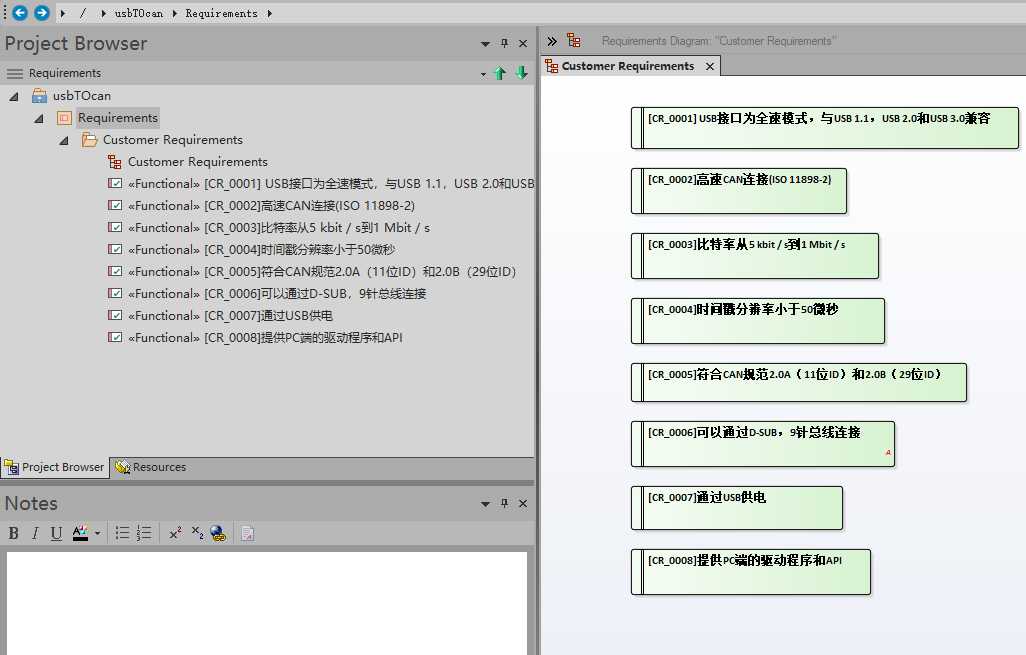Select the usbTOcan model icon
This screenshot has width=1026, height=655.
[39, 96]
